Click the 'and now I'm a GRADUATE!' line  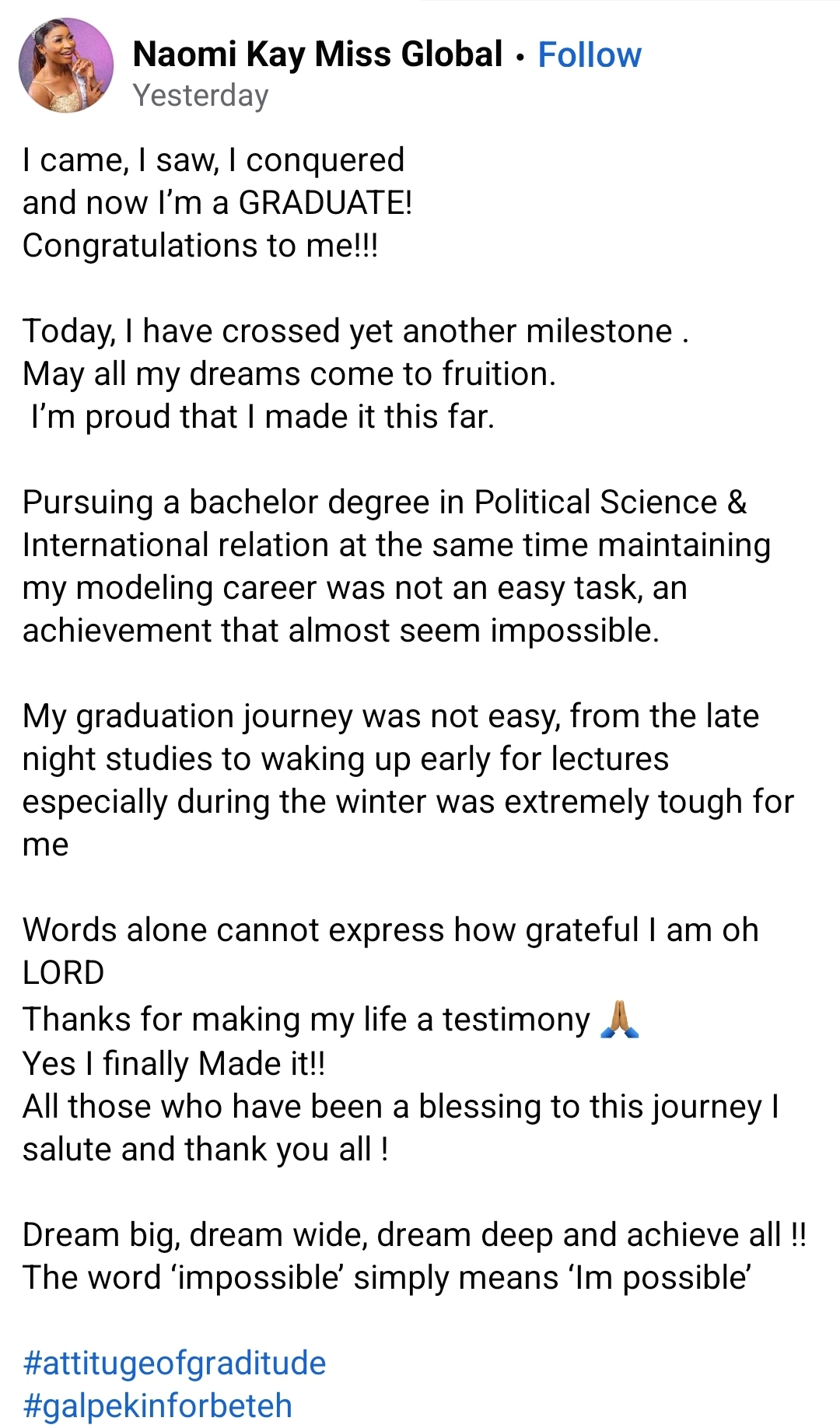[217, 203]
